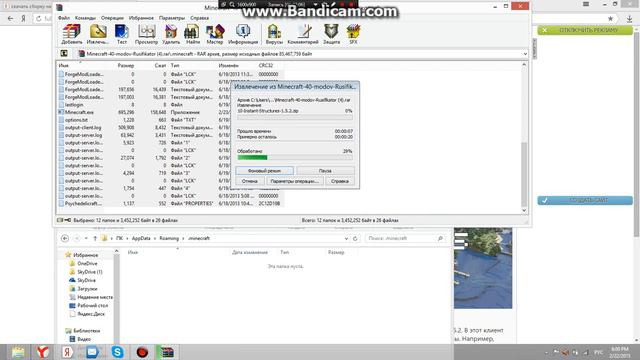Image resolution: width=640 pixels, height=360 pixels.
Task: Click the refresh icon beside Explorer address bar
Action: (355, 238)
